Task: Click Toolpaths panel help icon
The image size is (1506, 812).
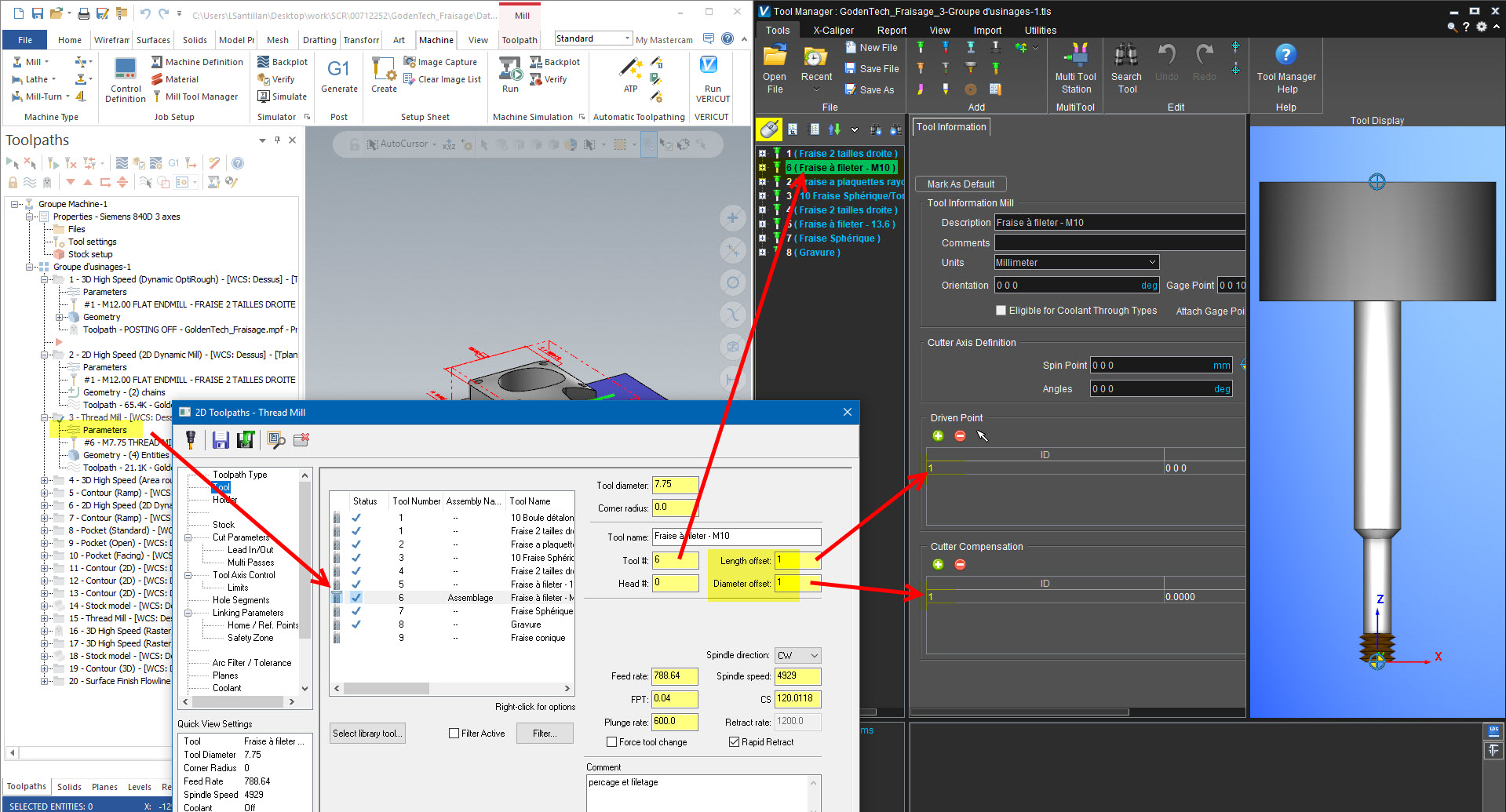Action: pos(238,163)
